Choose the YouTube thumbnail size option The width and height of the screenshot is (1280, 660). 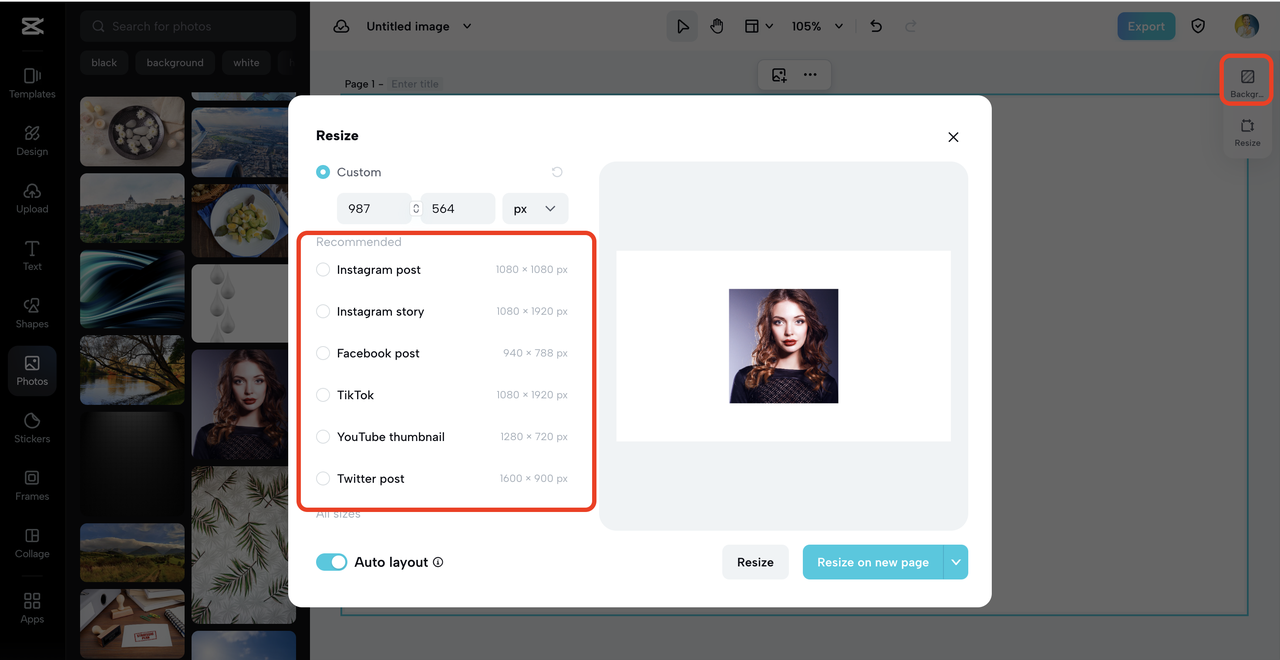click(x=323, y=437)
